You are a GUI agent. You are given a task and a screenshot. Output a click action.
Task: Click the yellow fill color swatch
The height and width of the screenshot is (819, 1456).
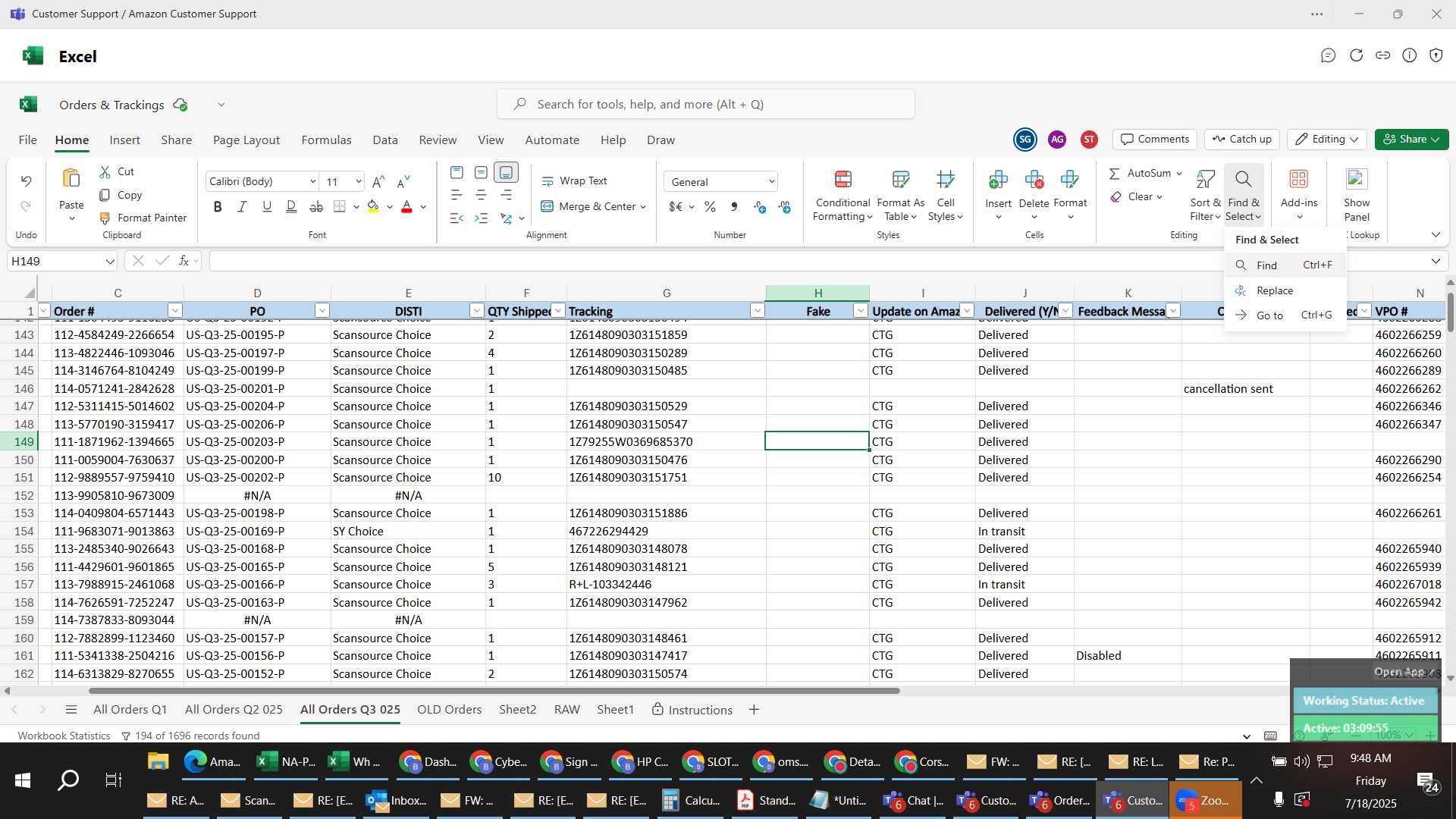click(x=372, y=206)
